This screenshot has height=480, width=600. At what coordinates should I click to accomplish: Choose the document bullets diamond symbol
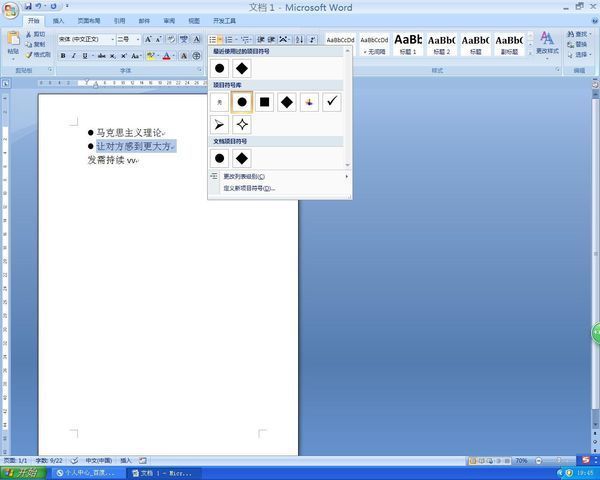pyautogui.click(x=241, y=158)
